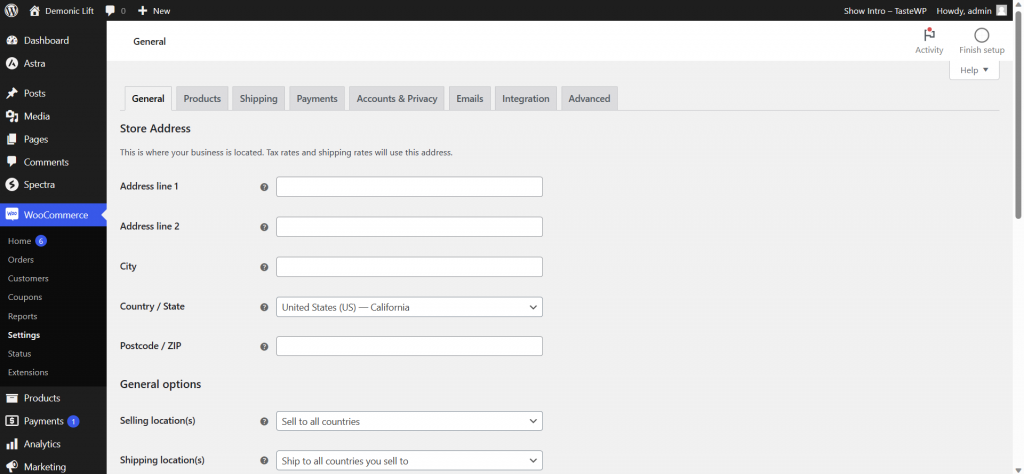Click the Payments dollar icon in sidebar
This screenshot has height=474, width=1024.
coord(12,421)
